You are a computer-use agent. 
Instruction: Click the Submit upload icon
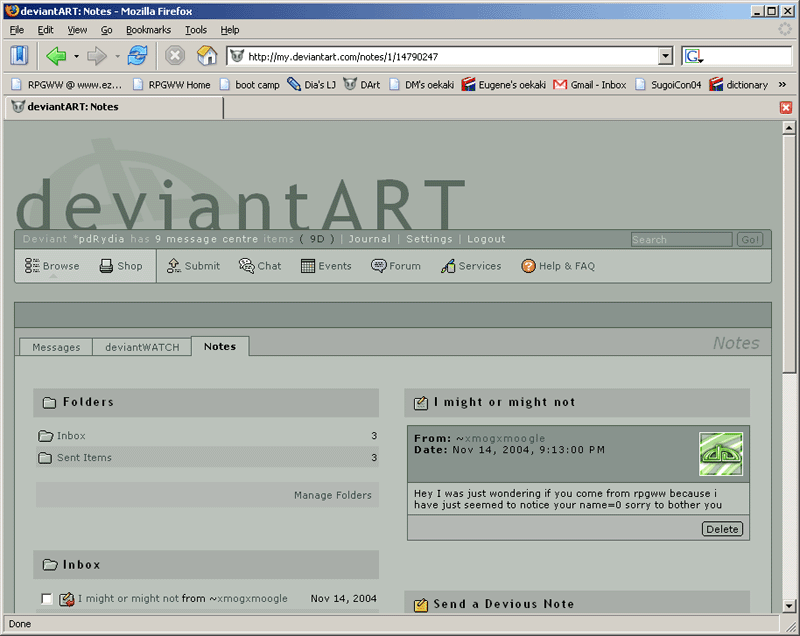173,266
